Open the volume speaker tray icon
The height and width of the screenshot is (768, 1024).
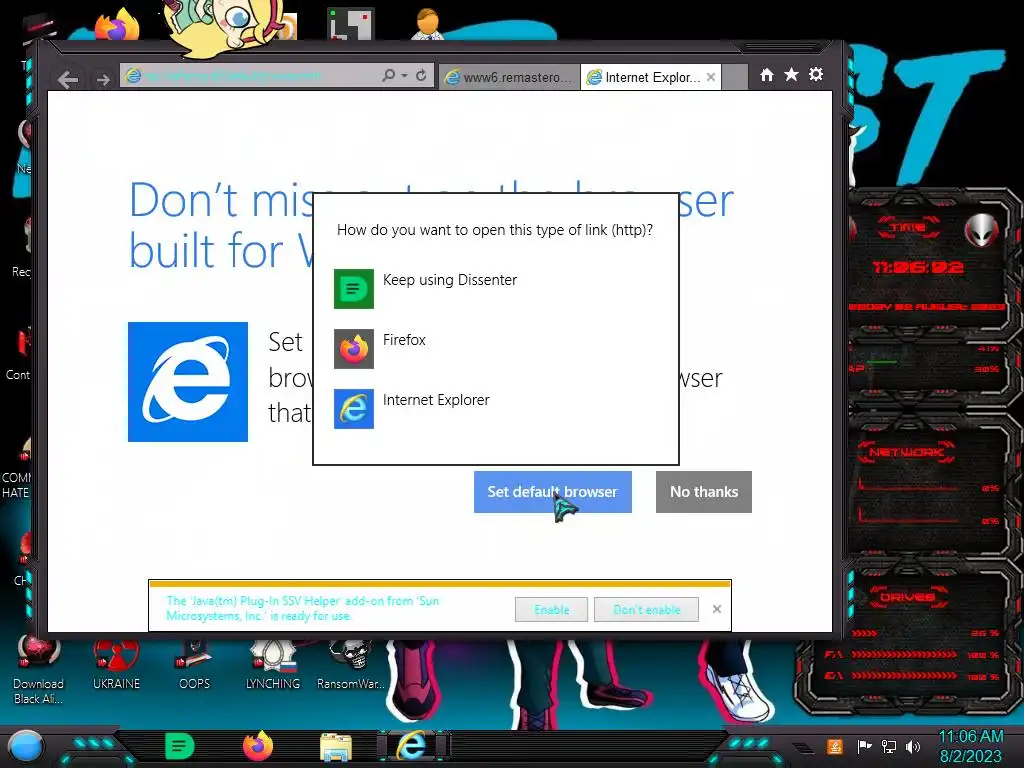913,746
